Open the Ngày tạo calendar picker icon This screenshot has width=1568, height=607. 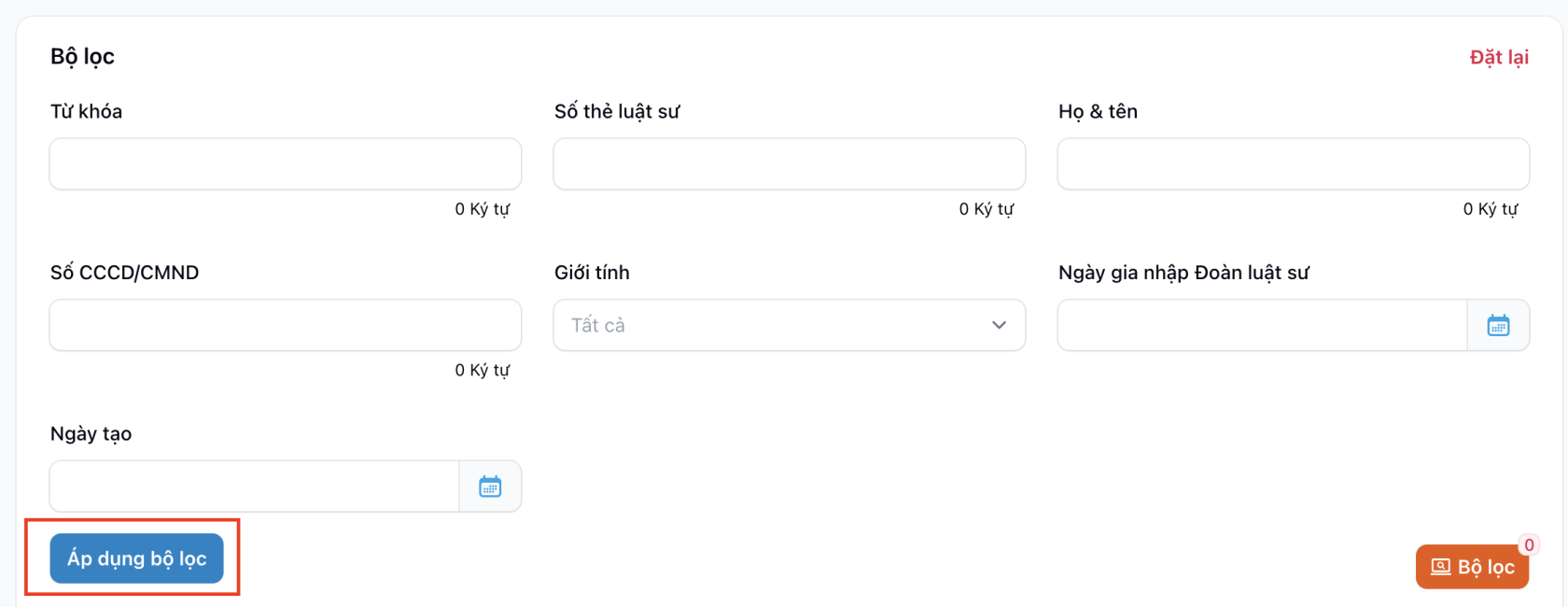coord(490,487)
